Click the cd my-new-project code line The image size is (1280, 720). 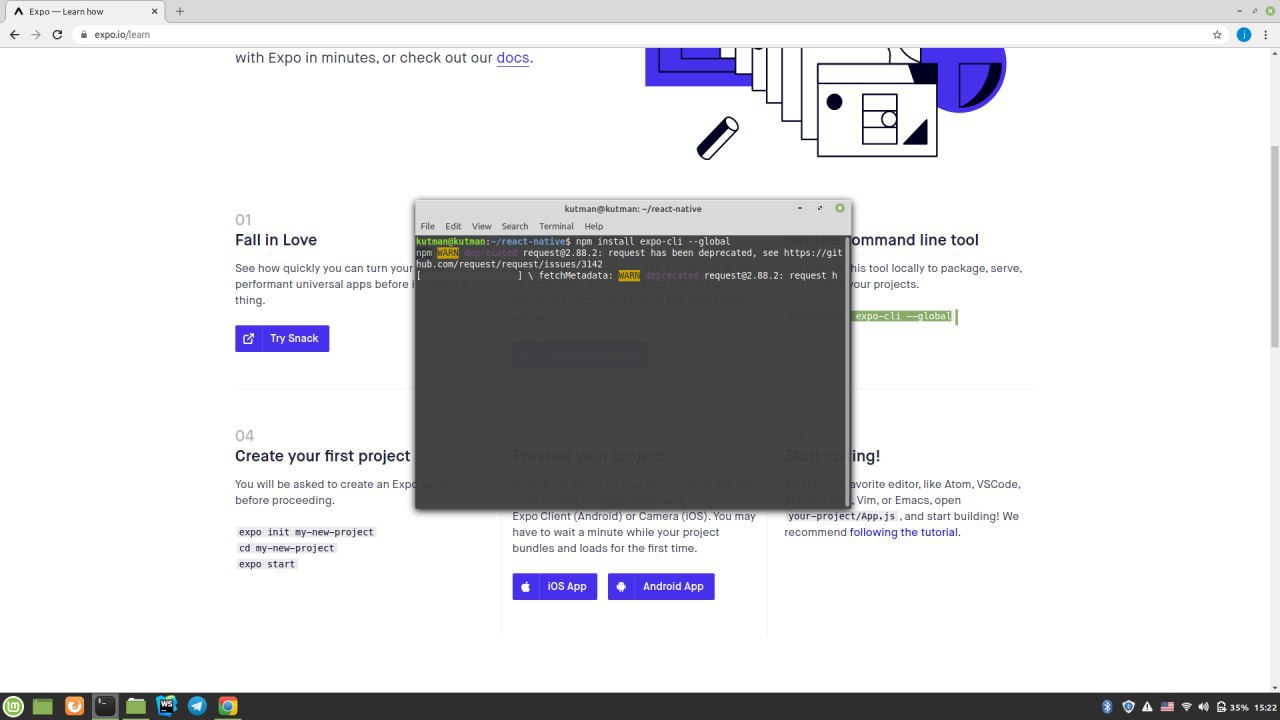point(286,548)
